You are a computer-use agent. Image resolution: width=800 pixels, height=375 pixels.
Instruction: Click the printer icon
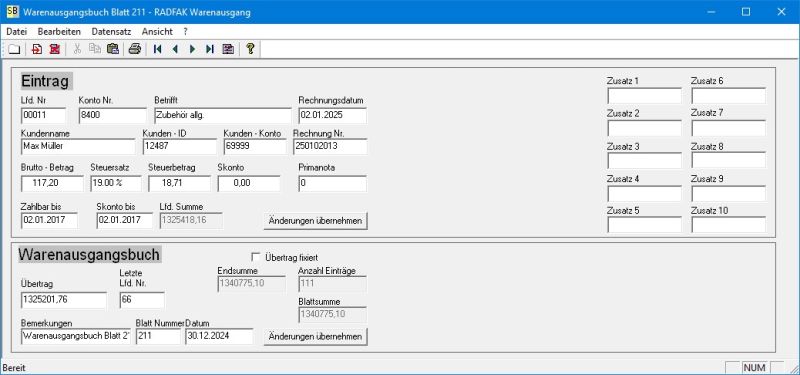click(134, 49)
